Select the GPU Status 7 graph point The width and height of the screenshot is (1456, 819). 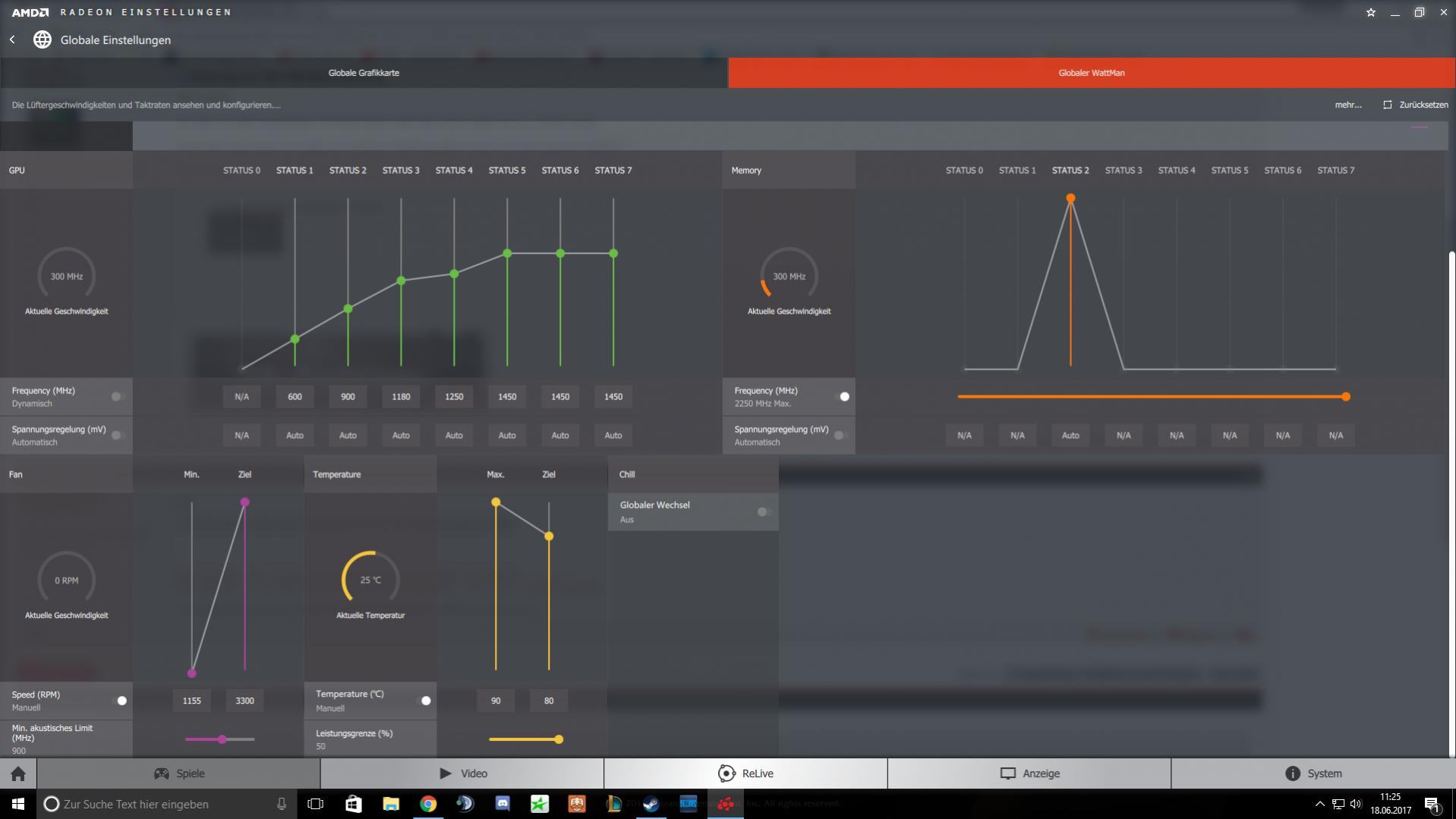pyautogui.click(x=613, y=254)
